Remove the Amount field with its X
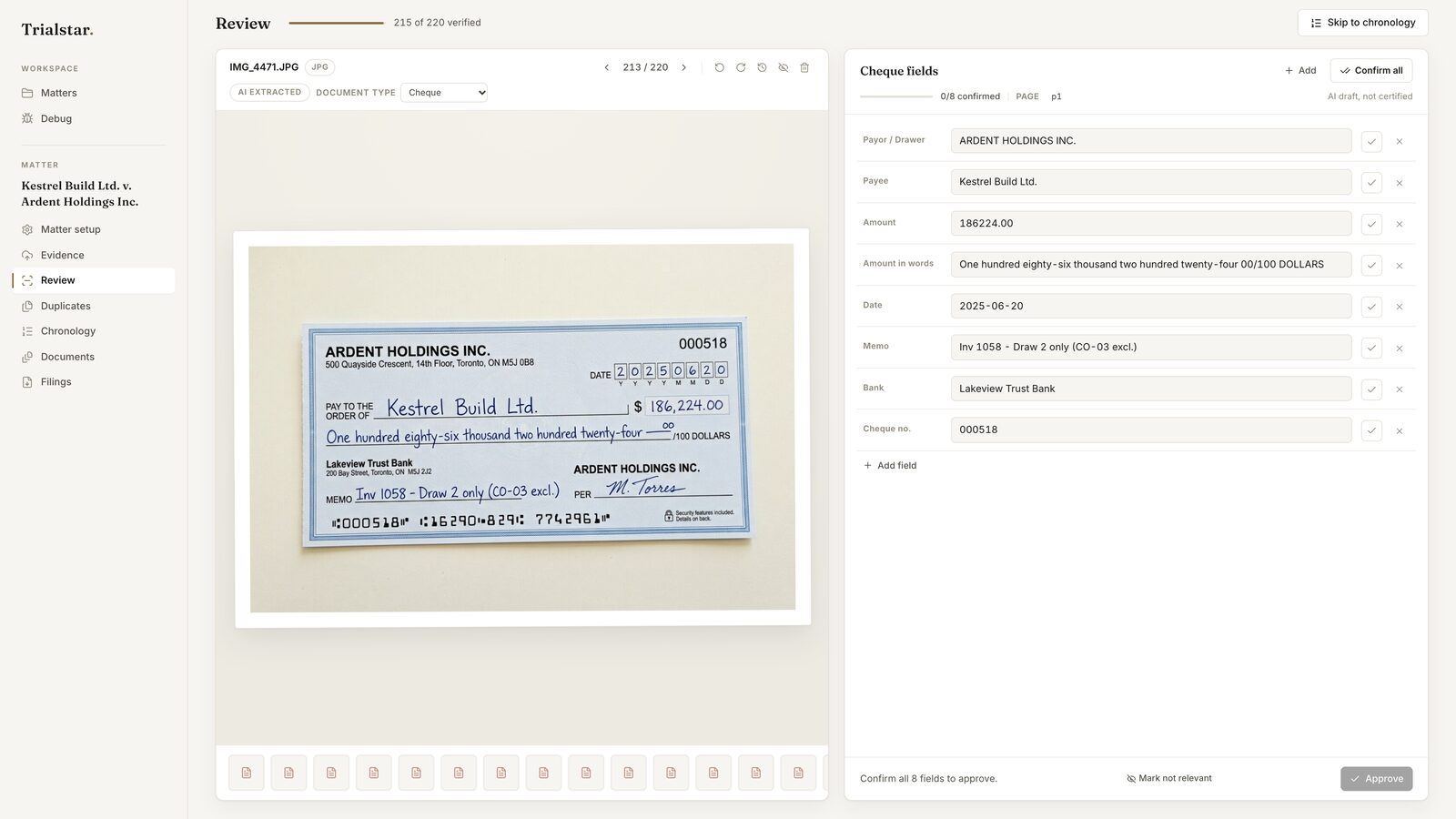 tap(1400, 224)
